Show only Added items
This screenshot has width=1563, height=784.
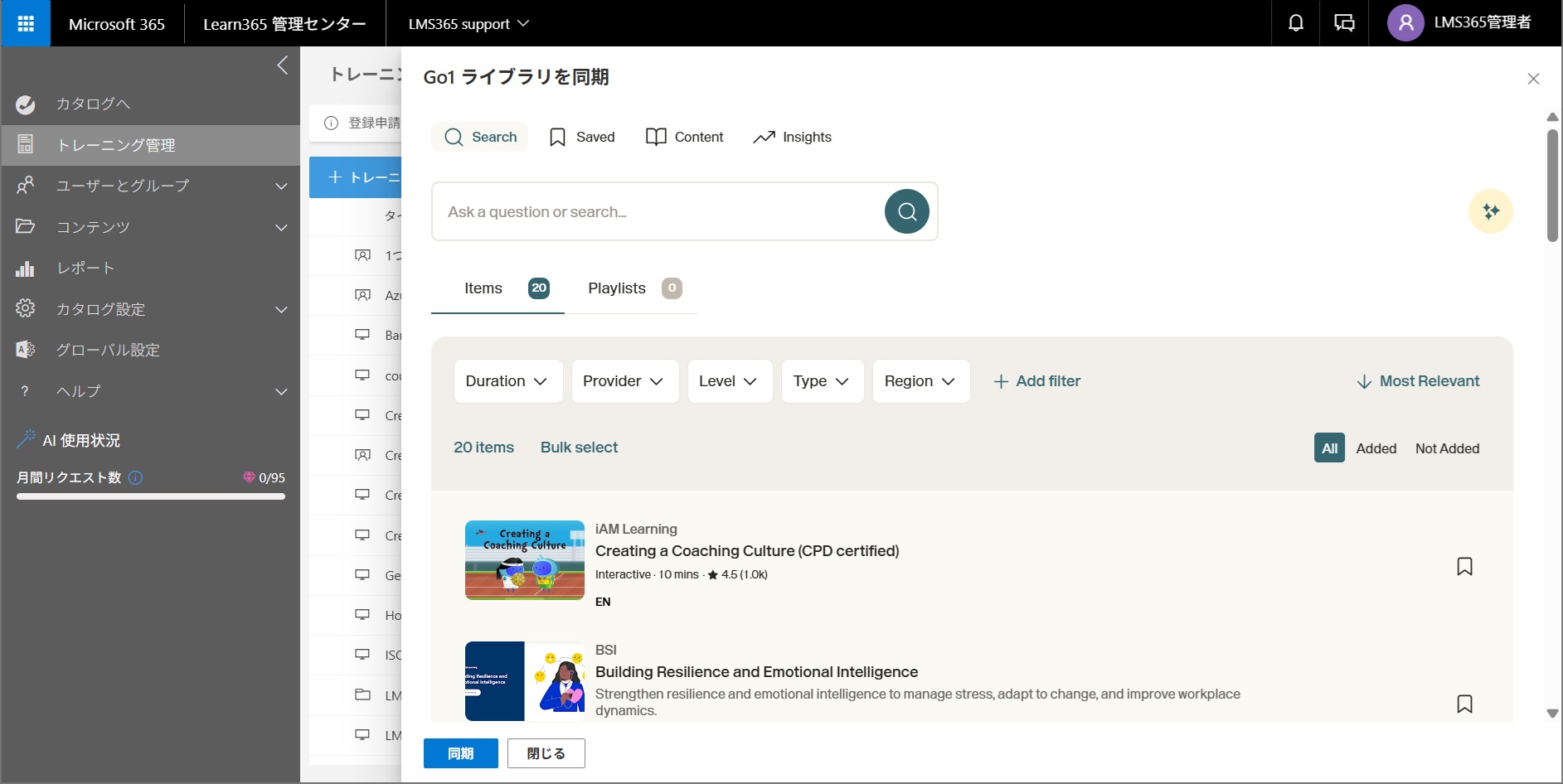(x=1376, y=448)
